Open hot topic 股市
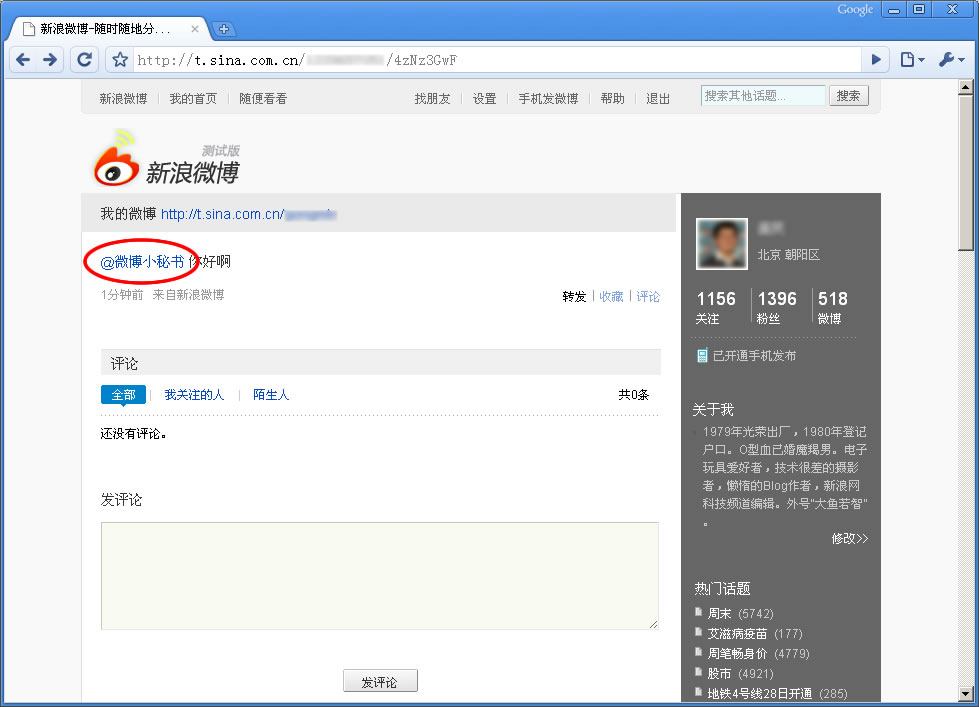This screenshot has width=979, height=707. (719, 673)
